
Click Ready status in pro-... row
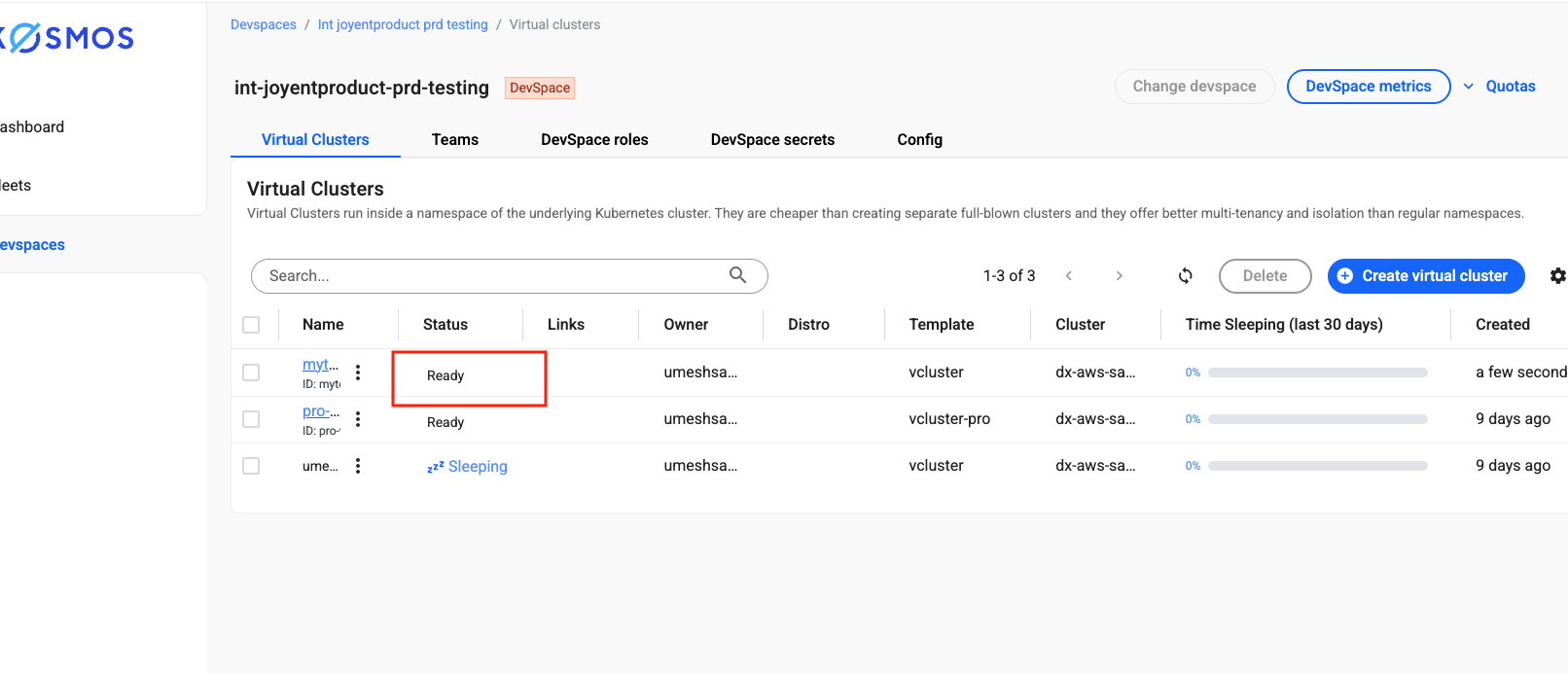point(445,422)
